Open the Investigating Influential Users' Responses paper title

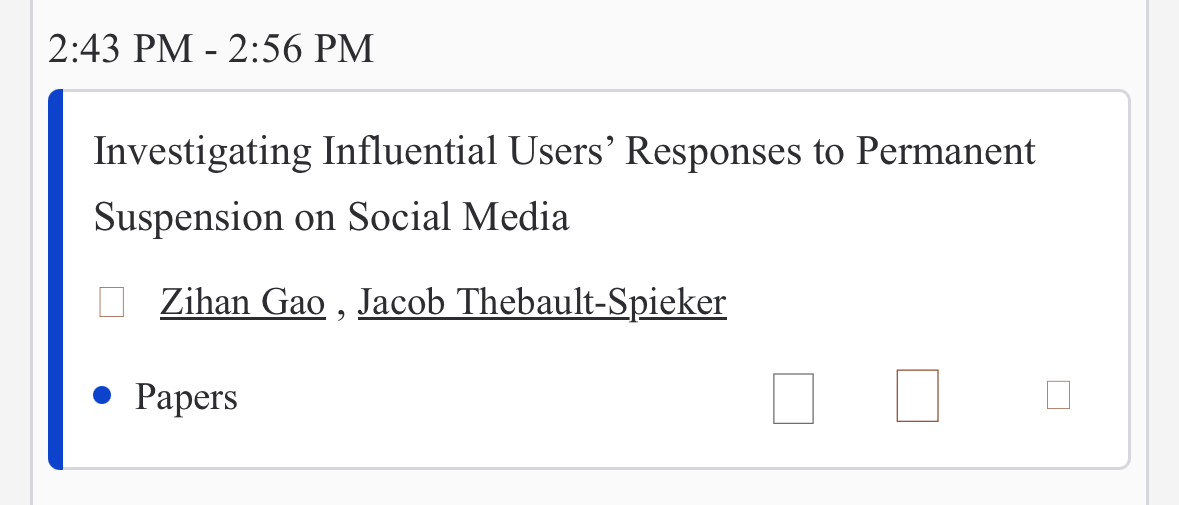(x=565, y=184)
